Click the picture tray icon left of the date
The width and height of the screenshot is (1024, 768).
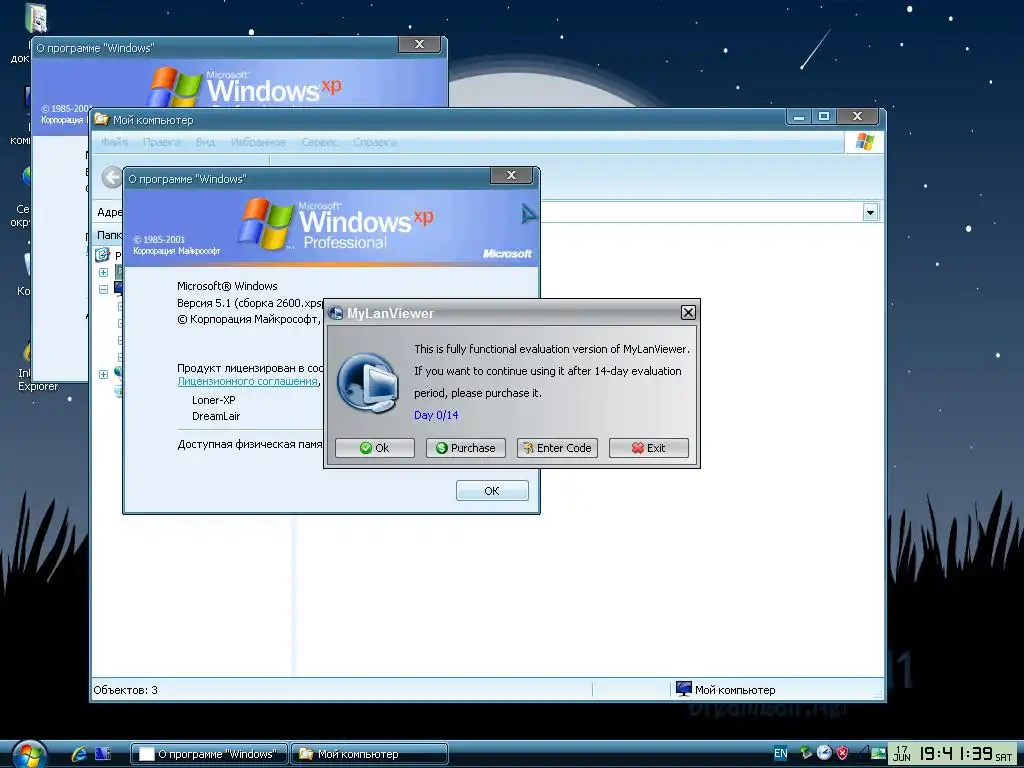pyautogui.click(x=878, y=754)
